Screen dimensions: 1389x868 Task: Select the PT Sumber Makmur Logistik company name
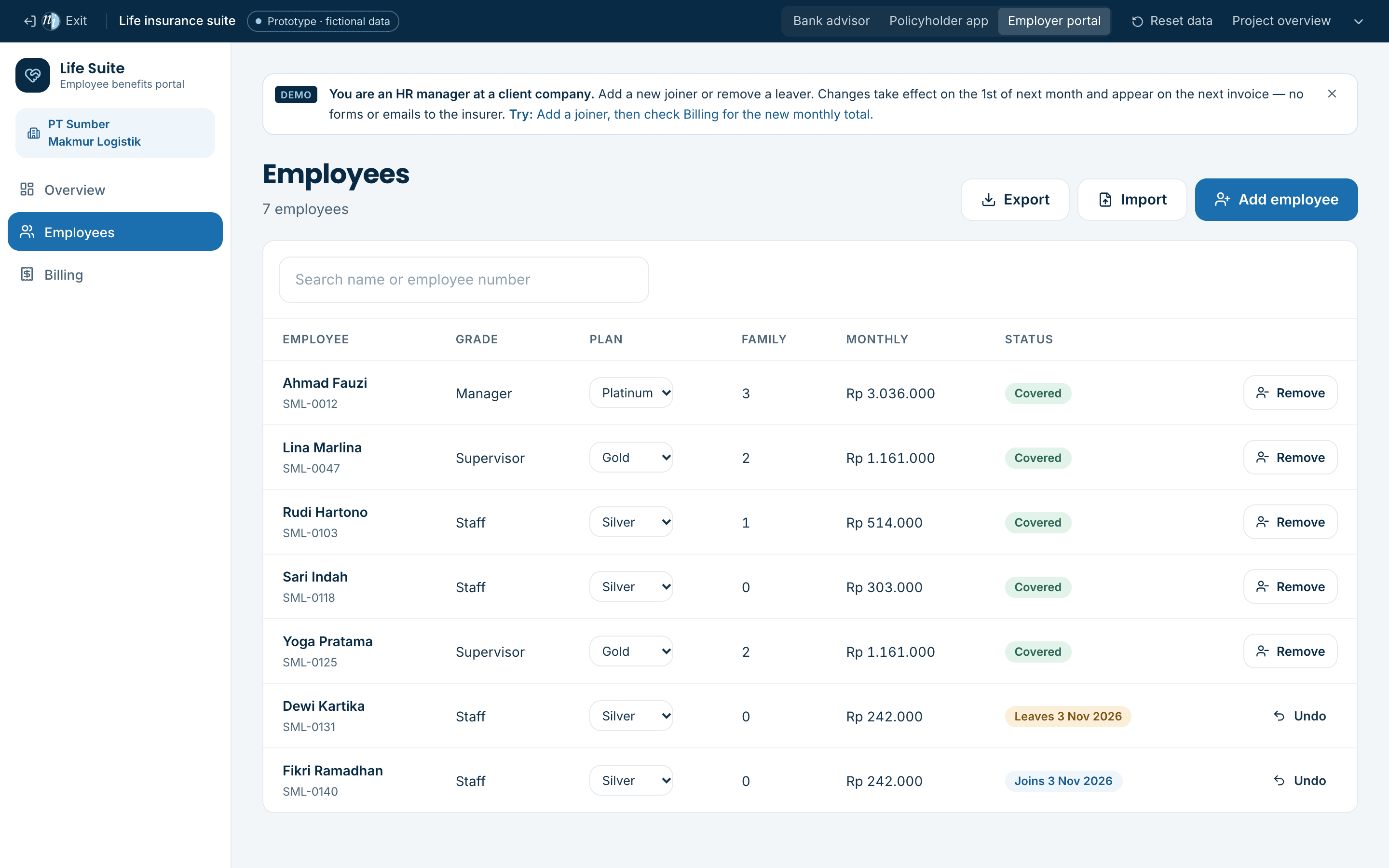tap(94, 133)
